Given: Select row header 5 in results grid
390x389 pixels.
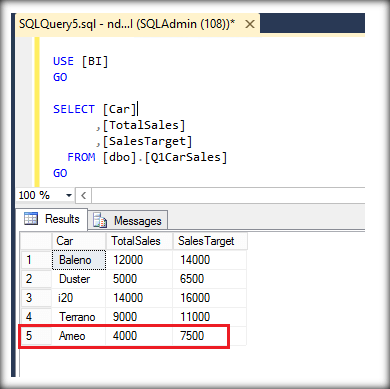Looking at the screenshot, I should pos(36,336).
